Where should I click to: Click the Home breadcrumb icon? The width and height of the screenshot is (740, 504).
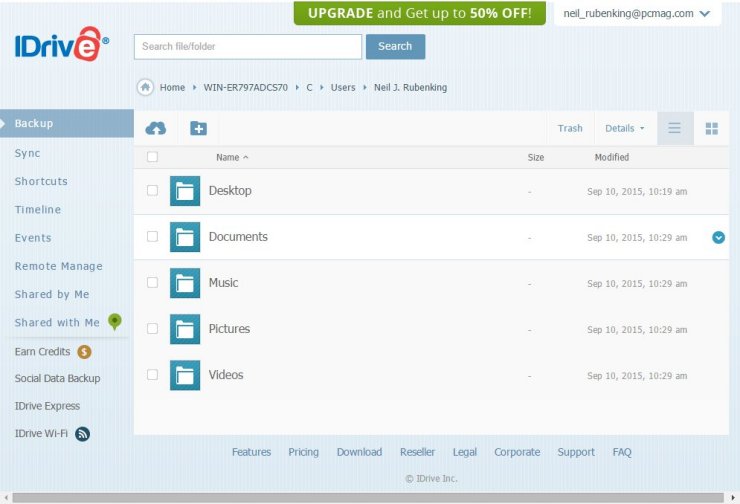click(145, 87)
